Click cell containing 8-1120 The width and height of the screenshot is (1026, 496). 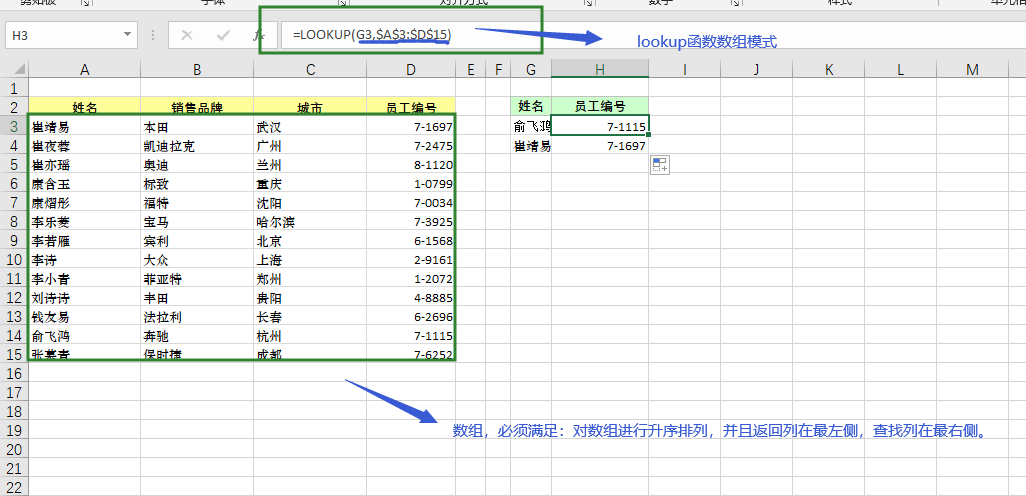[411, 165]
